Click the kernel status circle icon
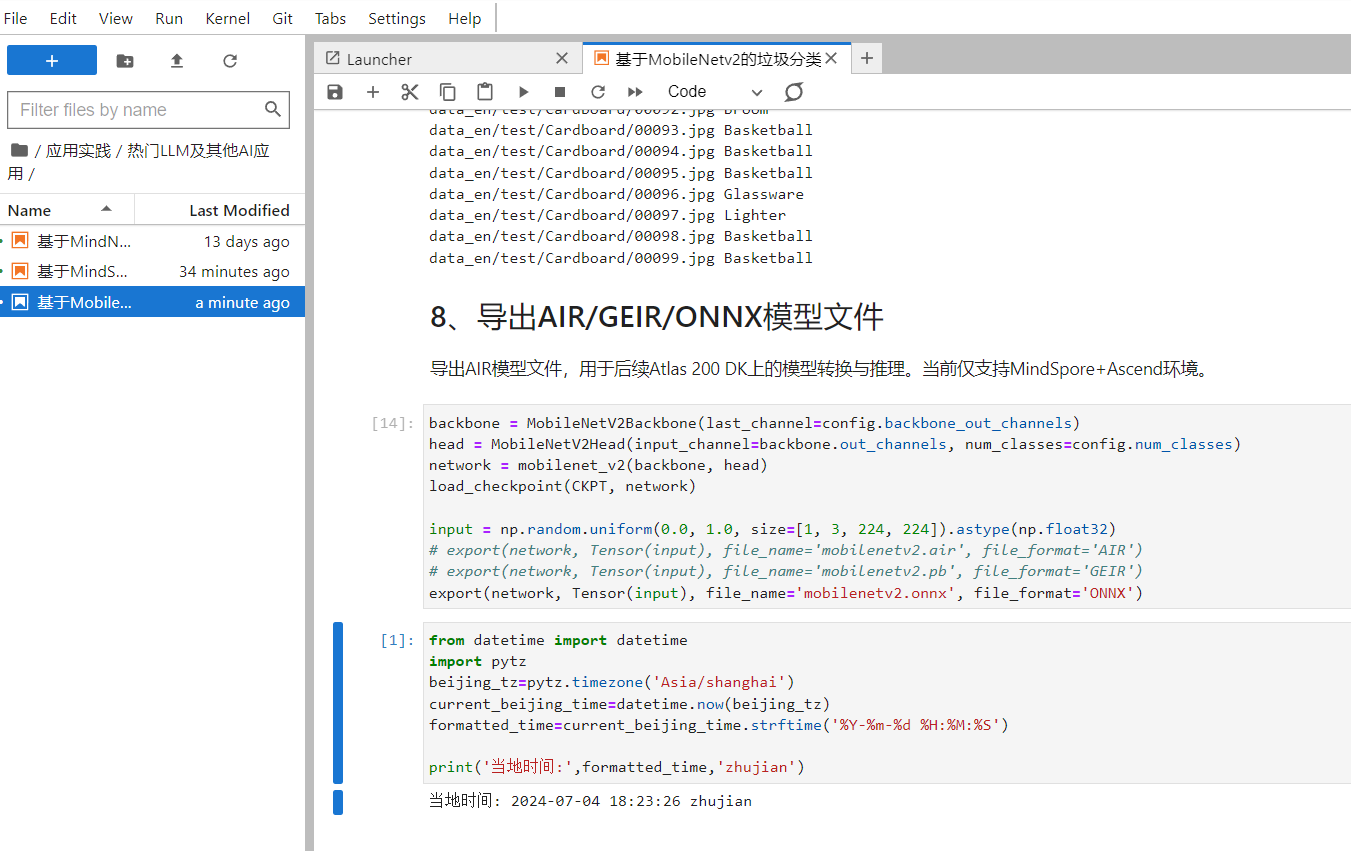The image size is (1351, 851). (x=794, y=92)
